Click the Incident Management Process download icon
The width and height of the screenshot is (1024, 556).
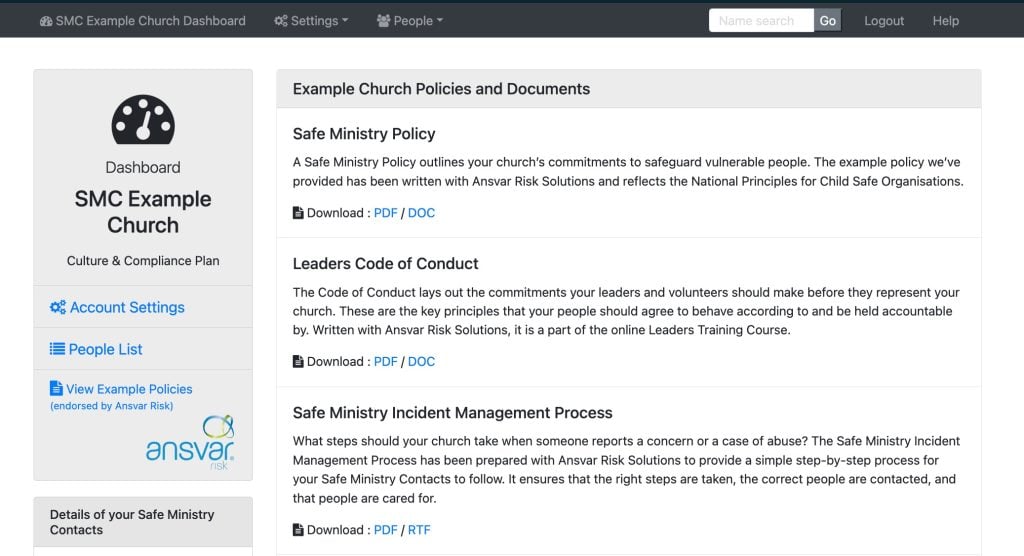point(298,530)
